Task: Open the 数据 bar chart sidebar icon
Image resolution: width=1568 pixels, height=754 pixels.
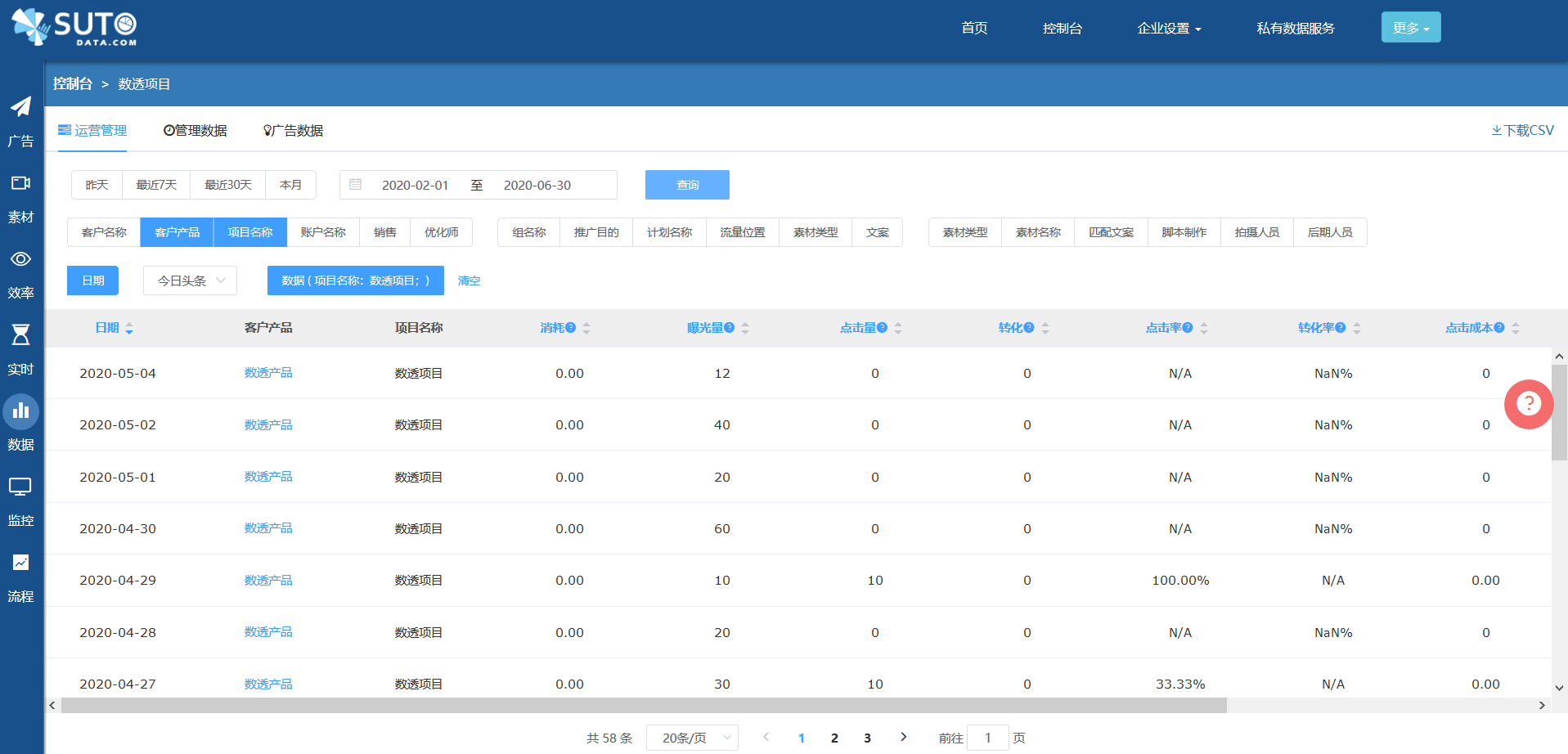Action: coord(20,411)
